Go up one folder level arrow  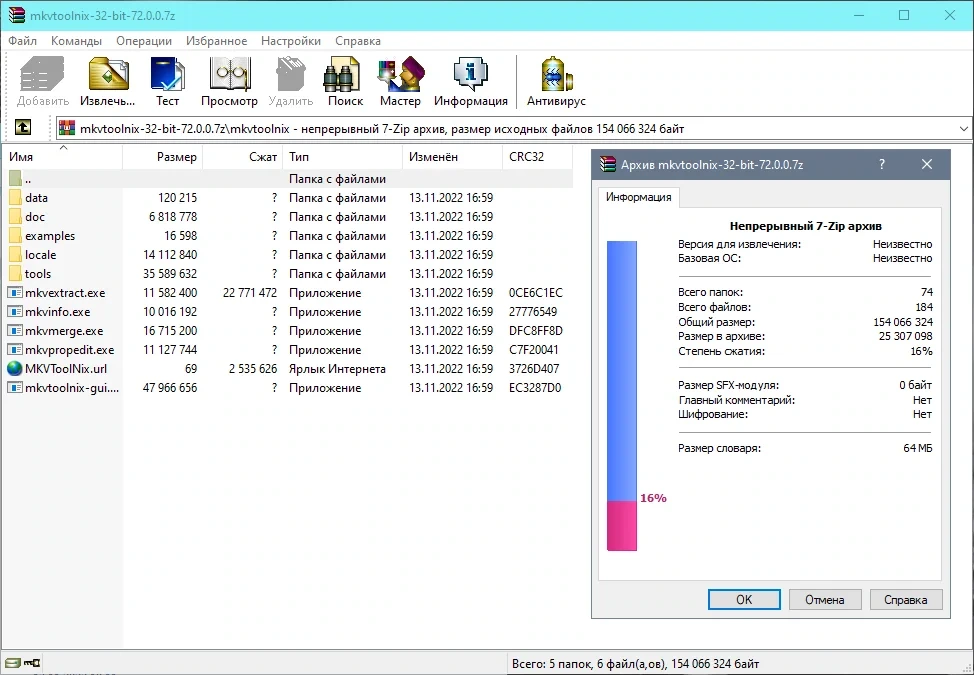[x=22, y=127]
